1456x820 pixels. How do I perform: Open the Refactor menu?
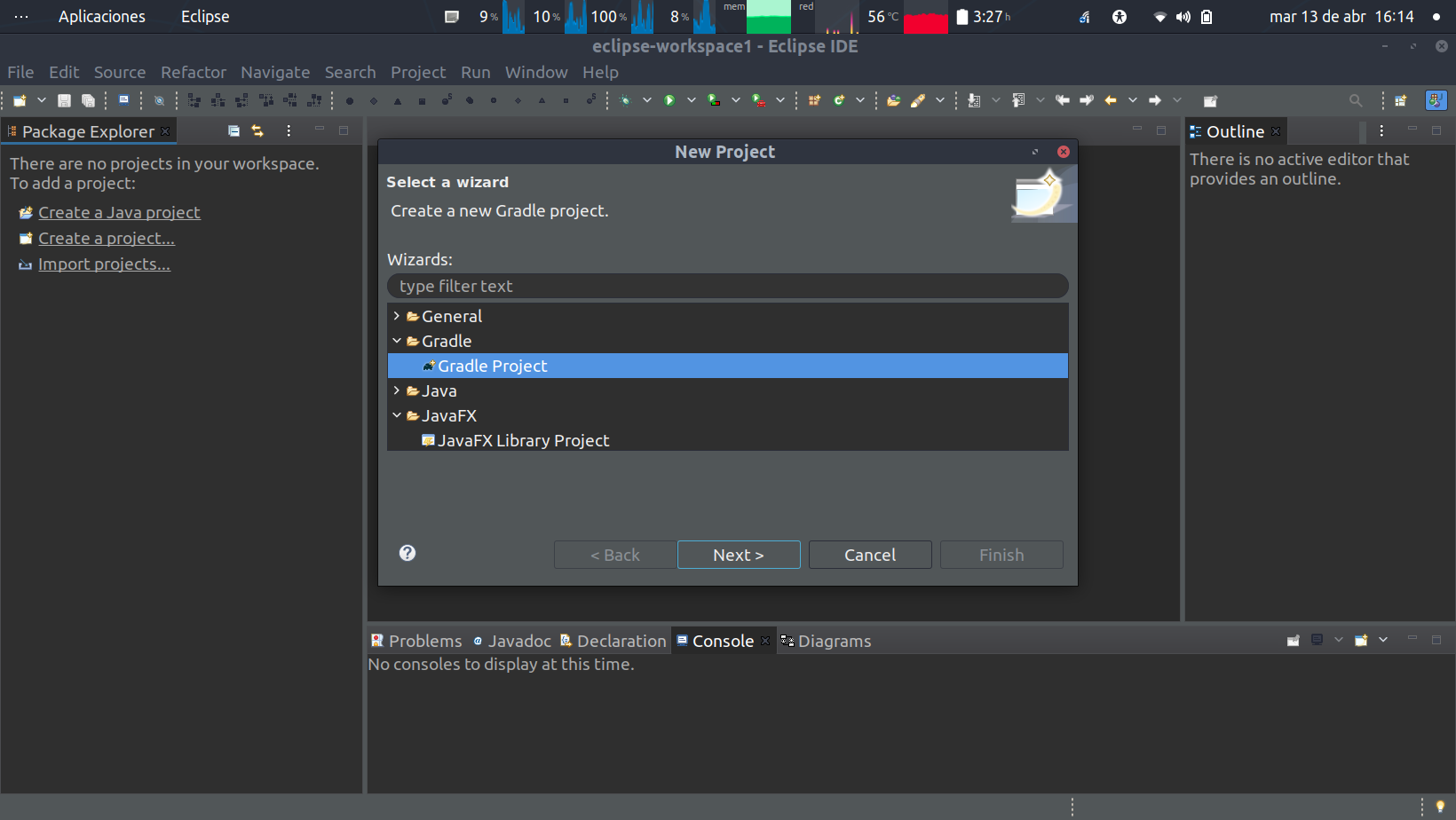[x=194, y=72]
